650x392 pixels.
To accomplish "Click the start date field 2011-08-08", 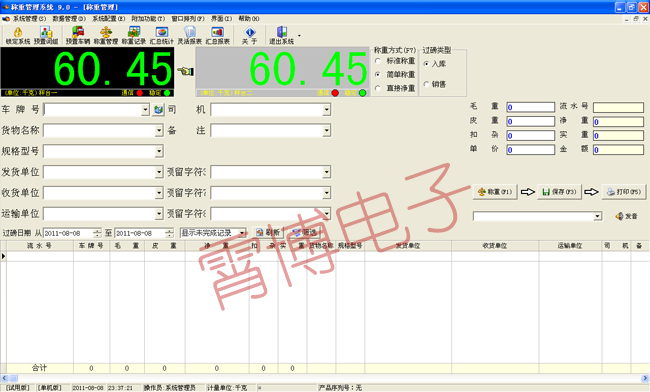I will [x=68, y=233].
